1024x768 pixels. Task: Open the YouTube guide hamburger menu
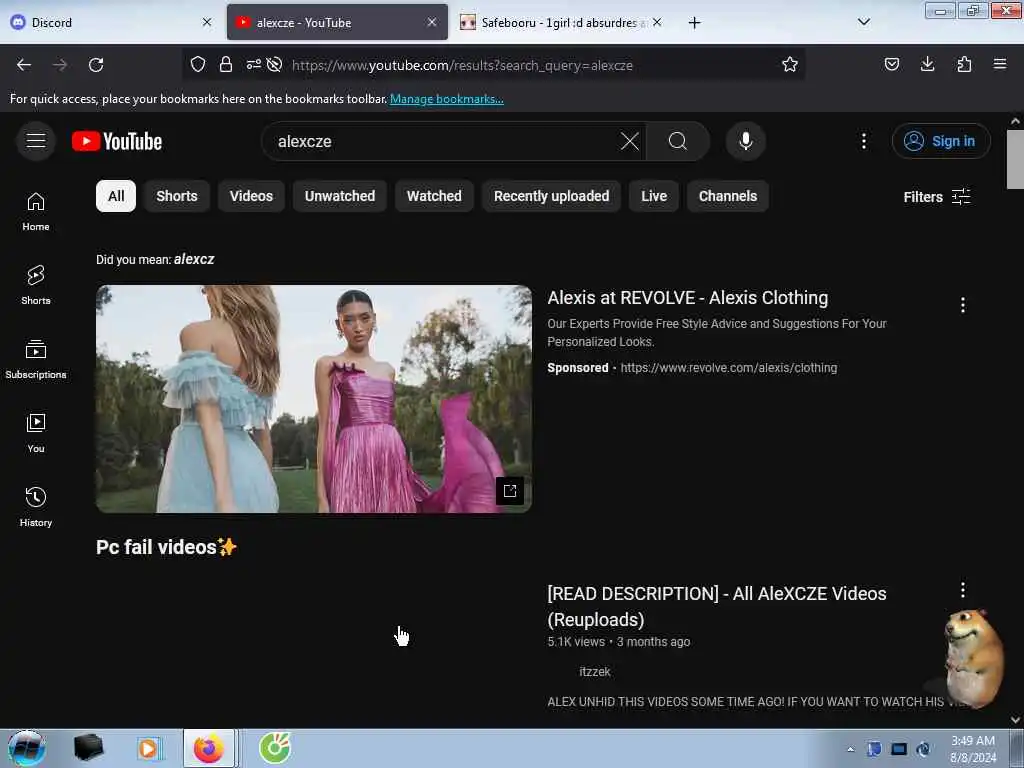point(36,141)
